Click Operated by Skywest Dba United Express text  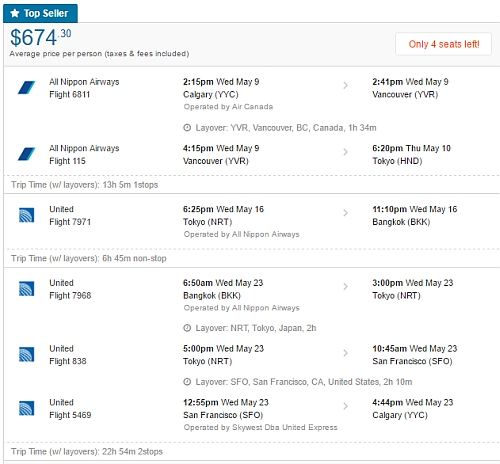[261, 427]
